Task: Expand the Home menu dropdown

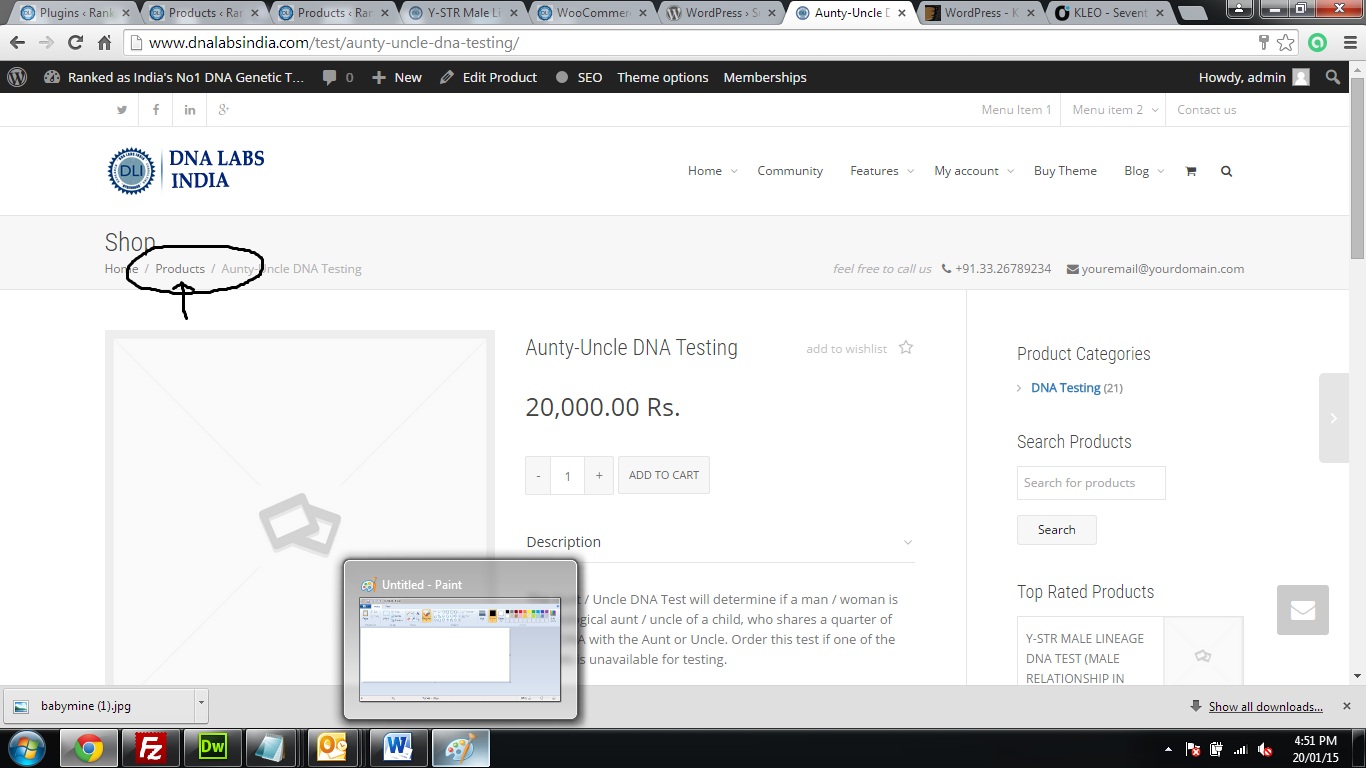Action: pyautogui.click(x=712, y=171)
